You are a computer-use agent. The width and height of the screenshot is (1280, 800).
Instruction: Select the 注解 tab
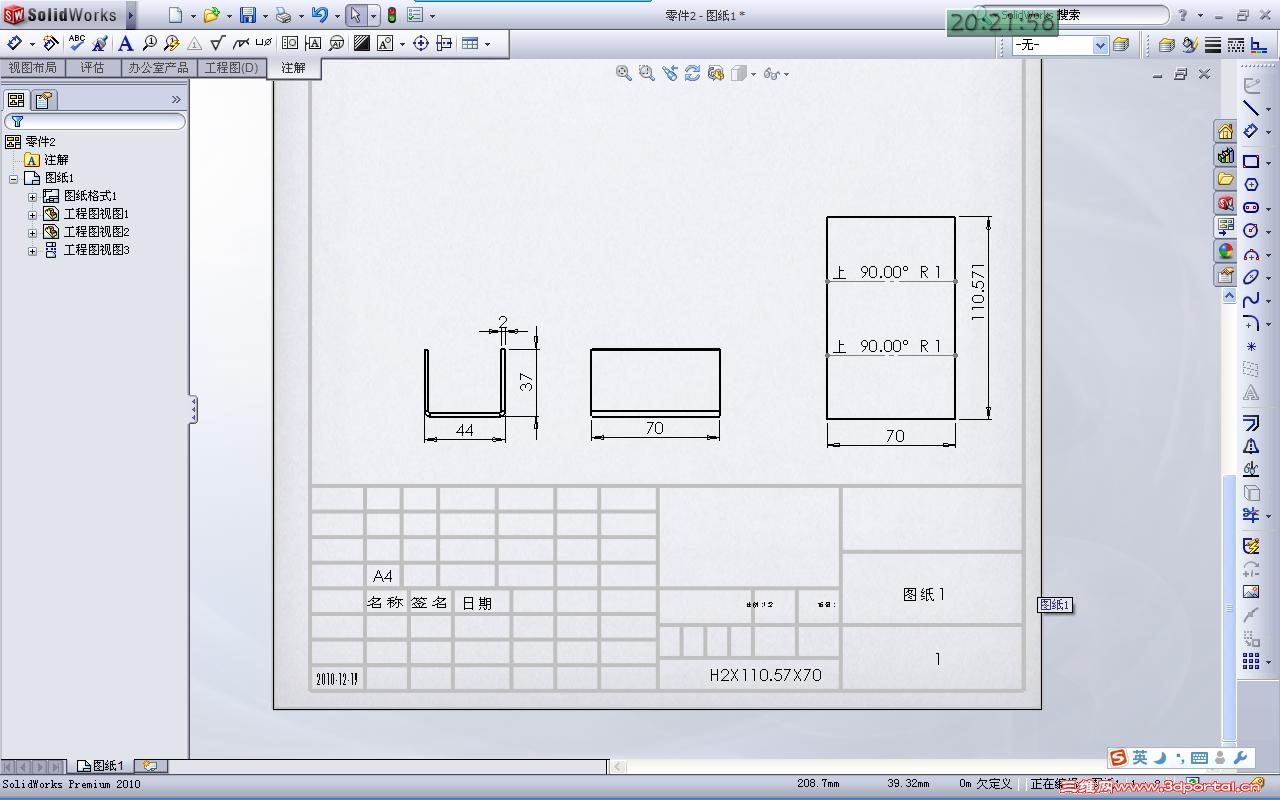293,68
